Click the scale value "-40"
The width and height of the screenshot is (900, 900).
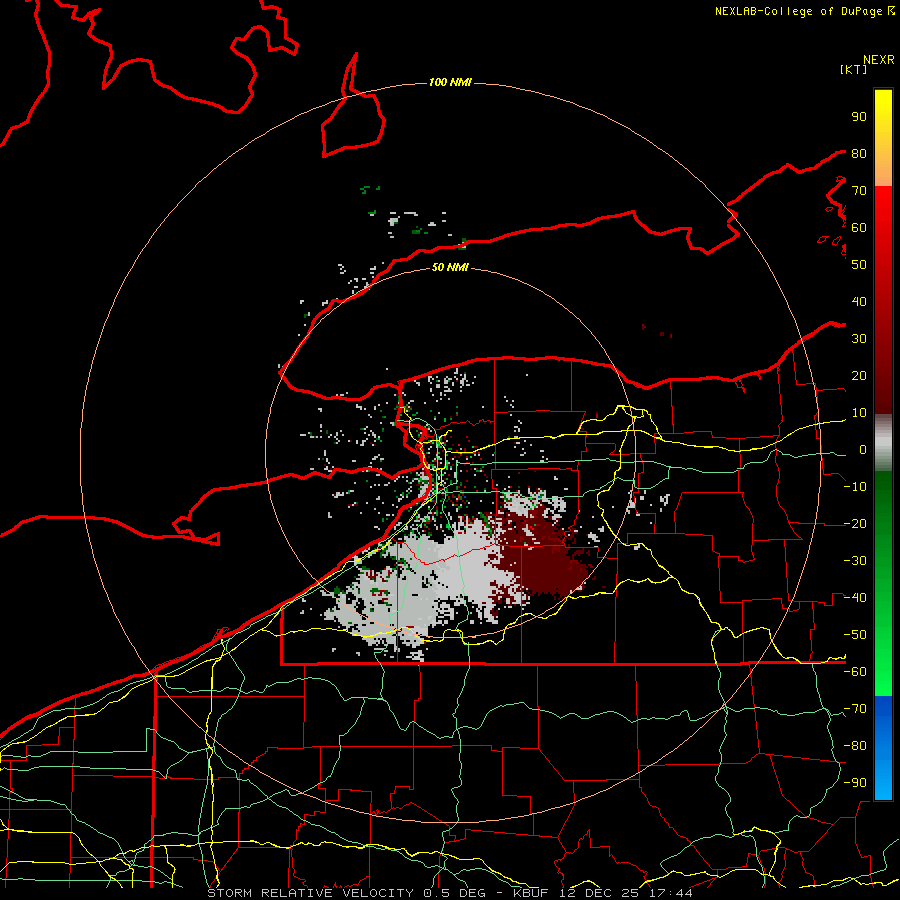tap(855, 598)
